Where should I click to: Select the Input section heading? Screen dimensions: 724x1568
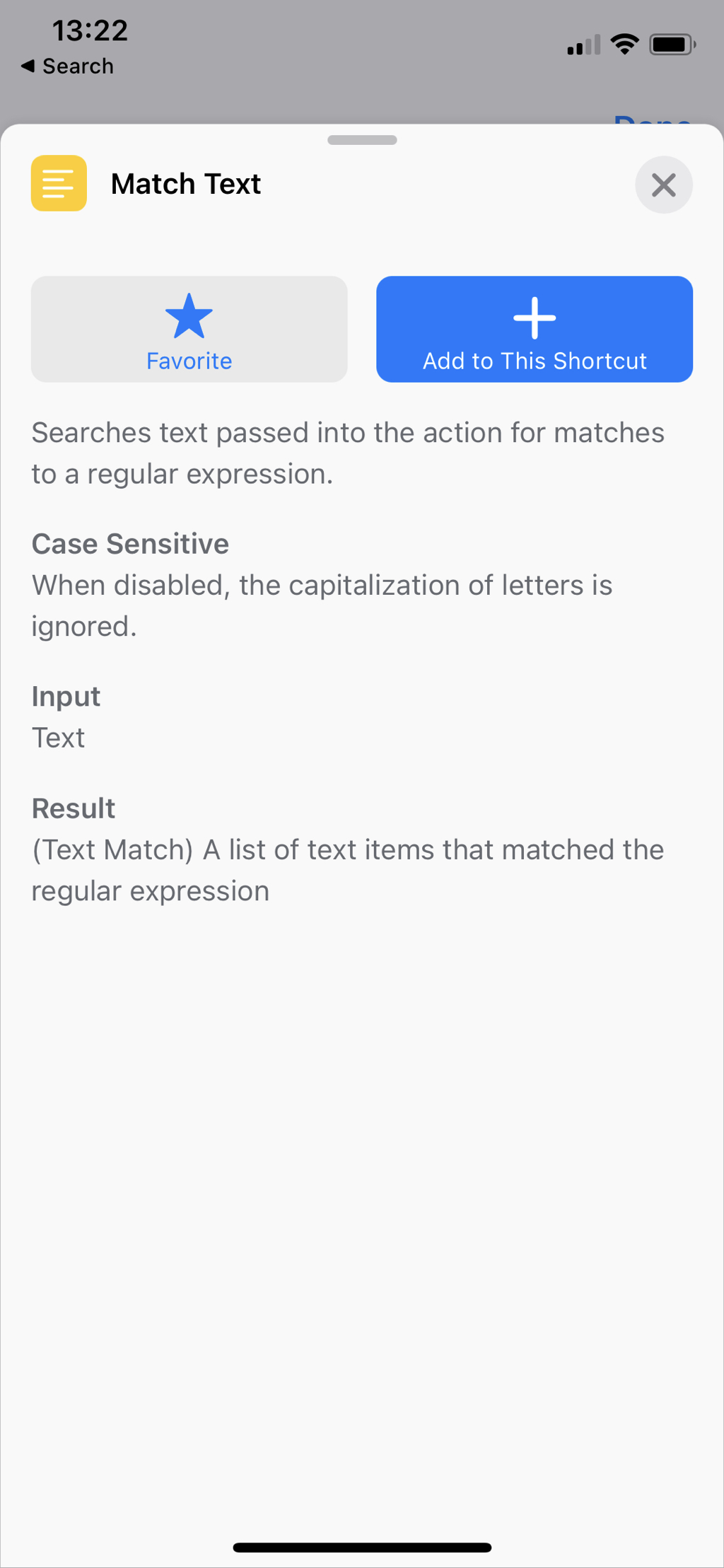66,697
